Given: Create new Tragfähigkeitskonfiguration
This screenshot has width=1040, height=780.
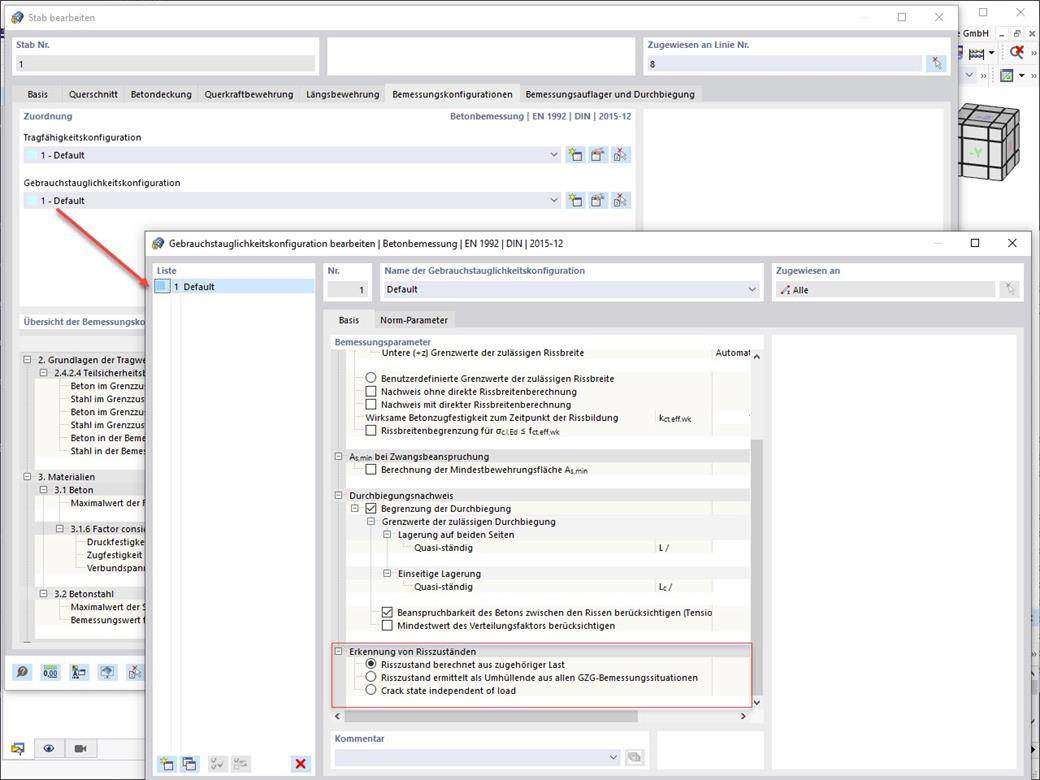Looking at the screenshot, I should coord(575,155).
